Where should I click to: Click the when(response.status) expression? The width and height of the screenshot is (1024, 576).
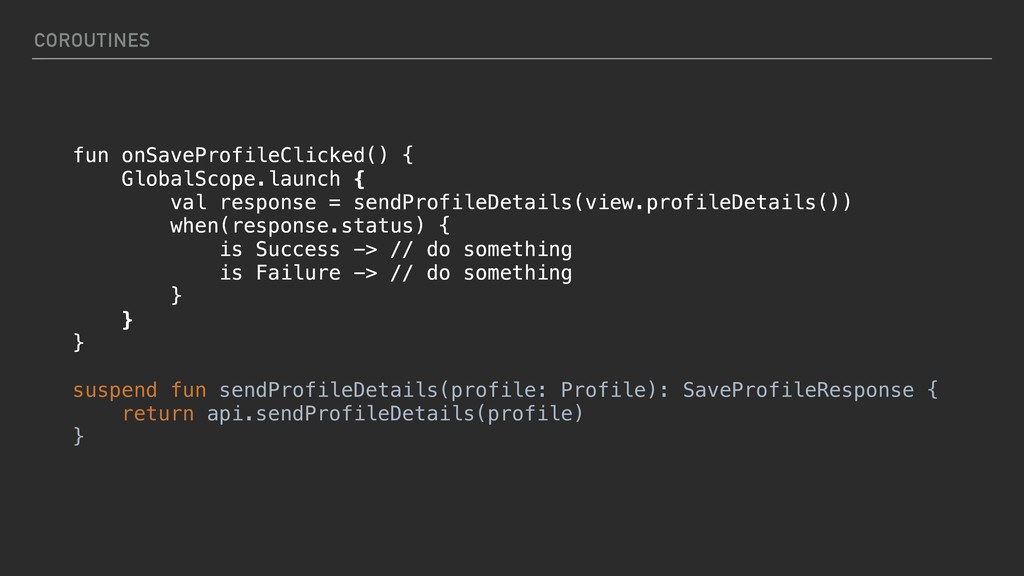pos(297,226)
